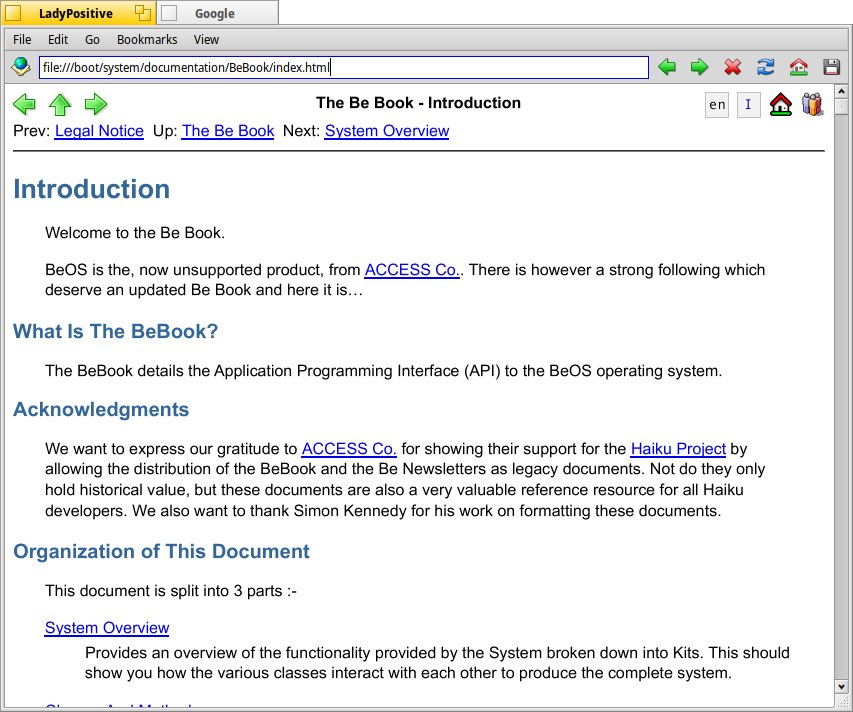The height and width of the screenshot is (712, 853).
Task: Open ACCESS Co. link in the Acknowledgments paragraph
Action: [x=349, y=449]
